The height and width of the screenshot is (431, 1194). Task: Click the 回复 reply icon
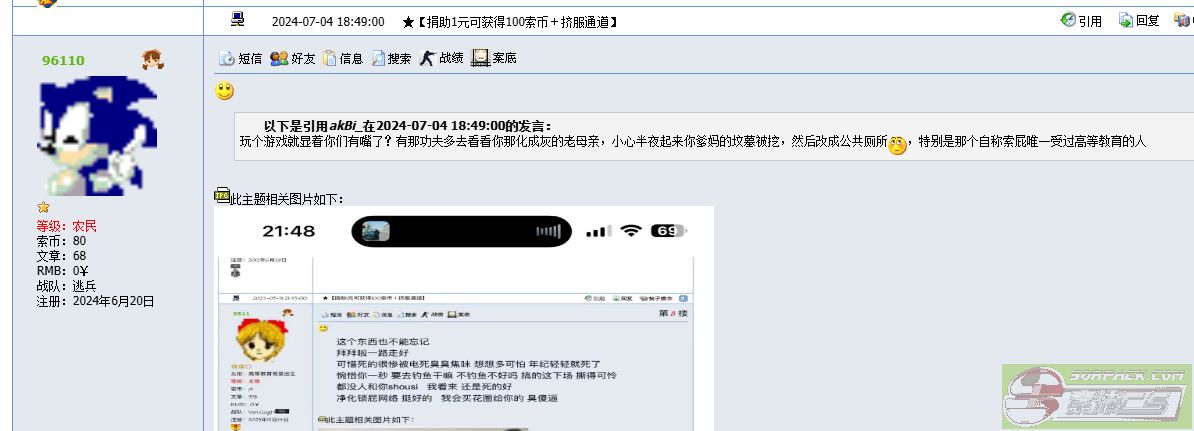pyautogui.click(x=1125, y=21)
